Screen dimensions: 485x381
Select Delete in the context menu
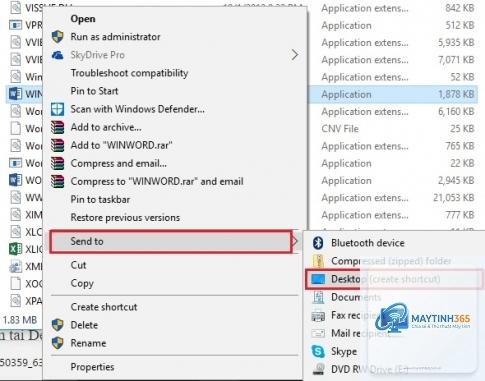click(84, 325)
